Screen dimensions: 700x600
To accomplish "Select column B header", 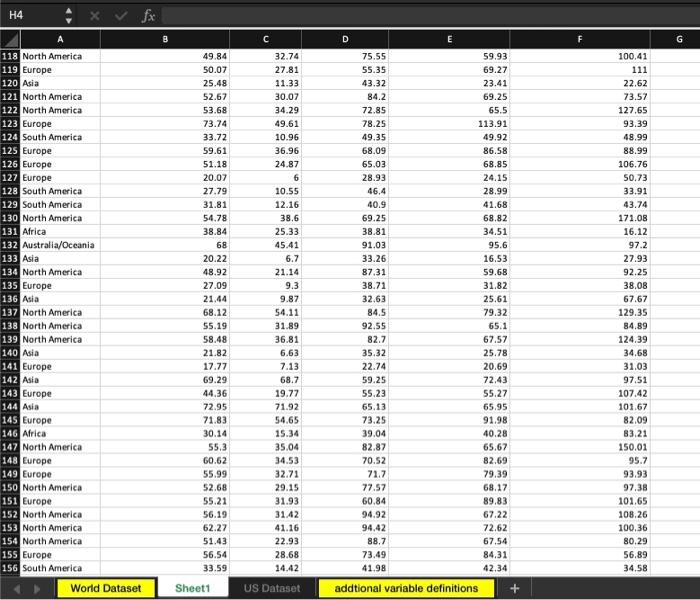I will pyautogui.click(x=165, y=39).
